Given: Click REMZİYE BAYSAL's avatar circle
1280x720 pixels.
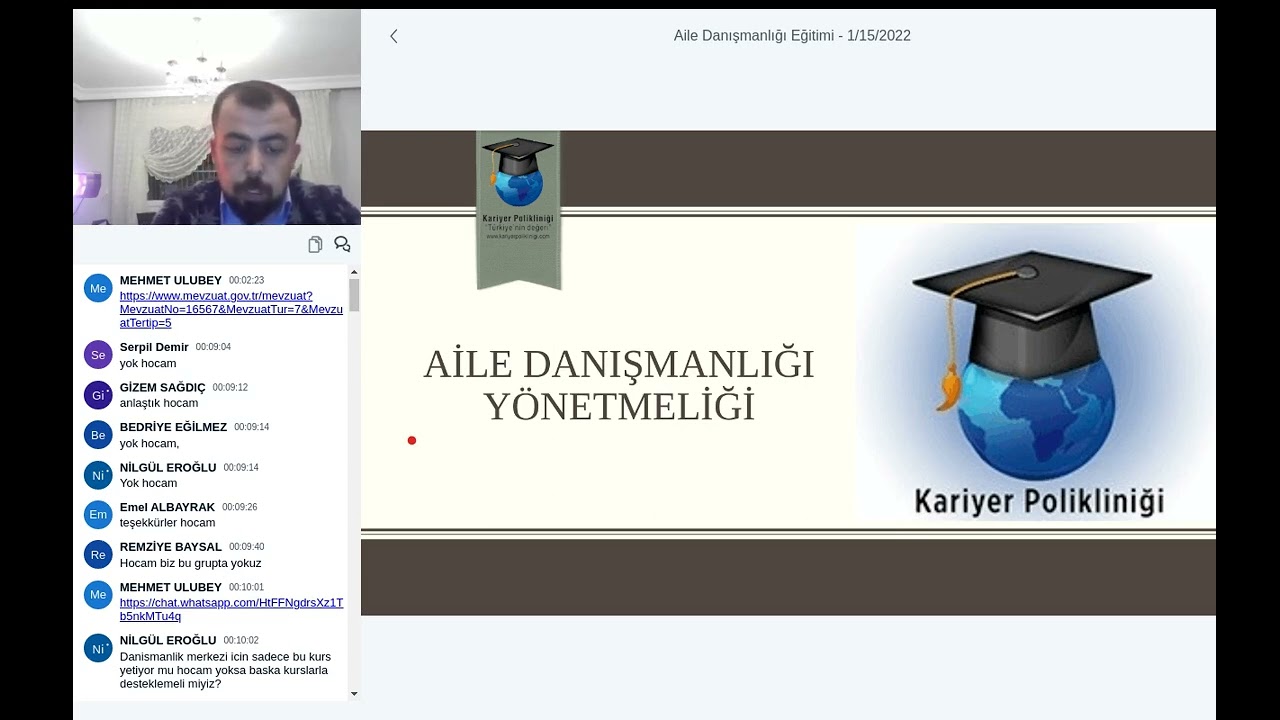Looking at the screenshot, I should [x=98, y=555].
